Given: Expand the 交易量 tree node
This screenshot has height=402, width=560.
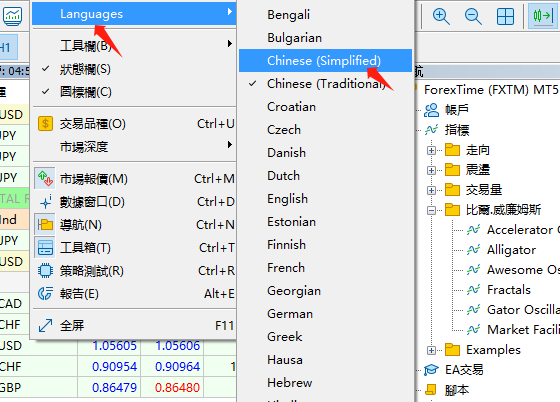Looking at the screenshot, I should pyautogui.click(x=431, y=190).
